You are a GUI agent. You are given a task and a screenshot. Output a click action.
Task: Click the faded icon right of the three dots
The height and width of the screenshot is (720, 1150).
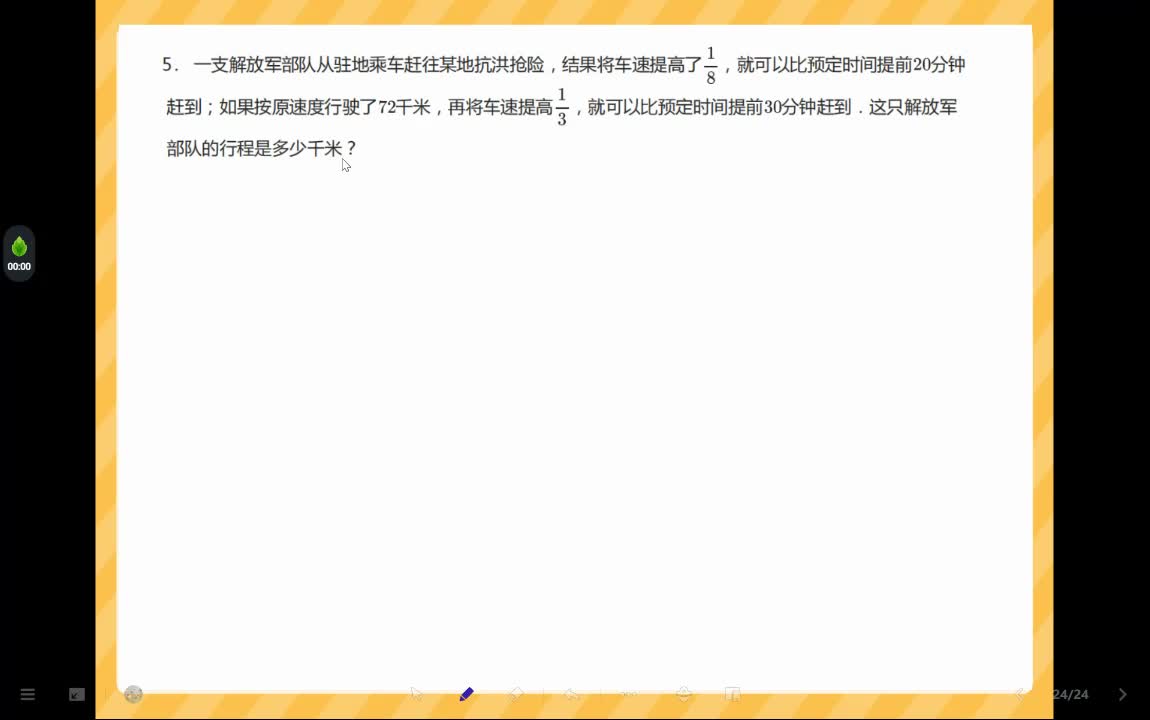[x=684, y=694]
